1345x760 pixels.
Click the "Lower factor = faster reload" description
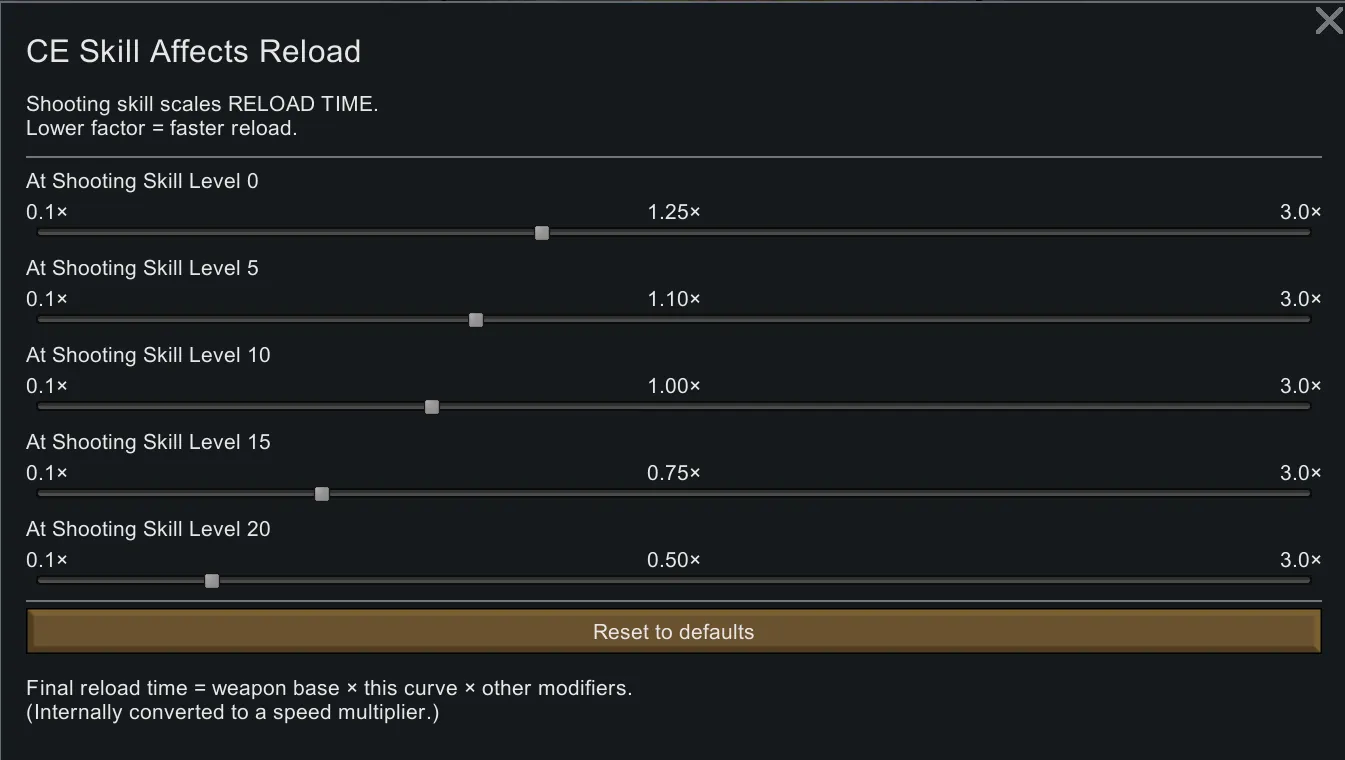(162, 128)
